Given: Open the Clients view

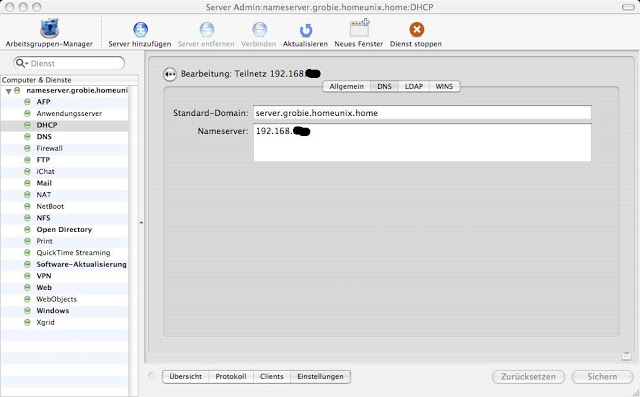Looking at the screenshot, I should click(x=271, y=377).
